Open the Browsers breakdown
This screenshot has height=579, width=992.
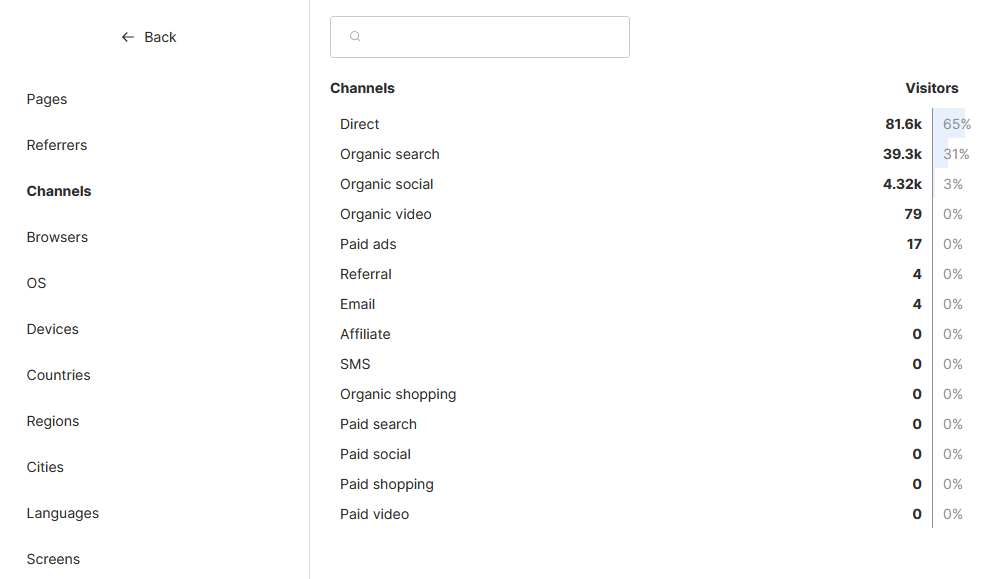[57, 237]
